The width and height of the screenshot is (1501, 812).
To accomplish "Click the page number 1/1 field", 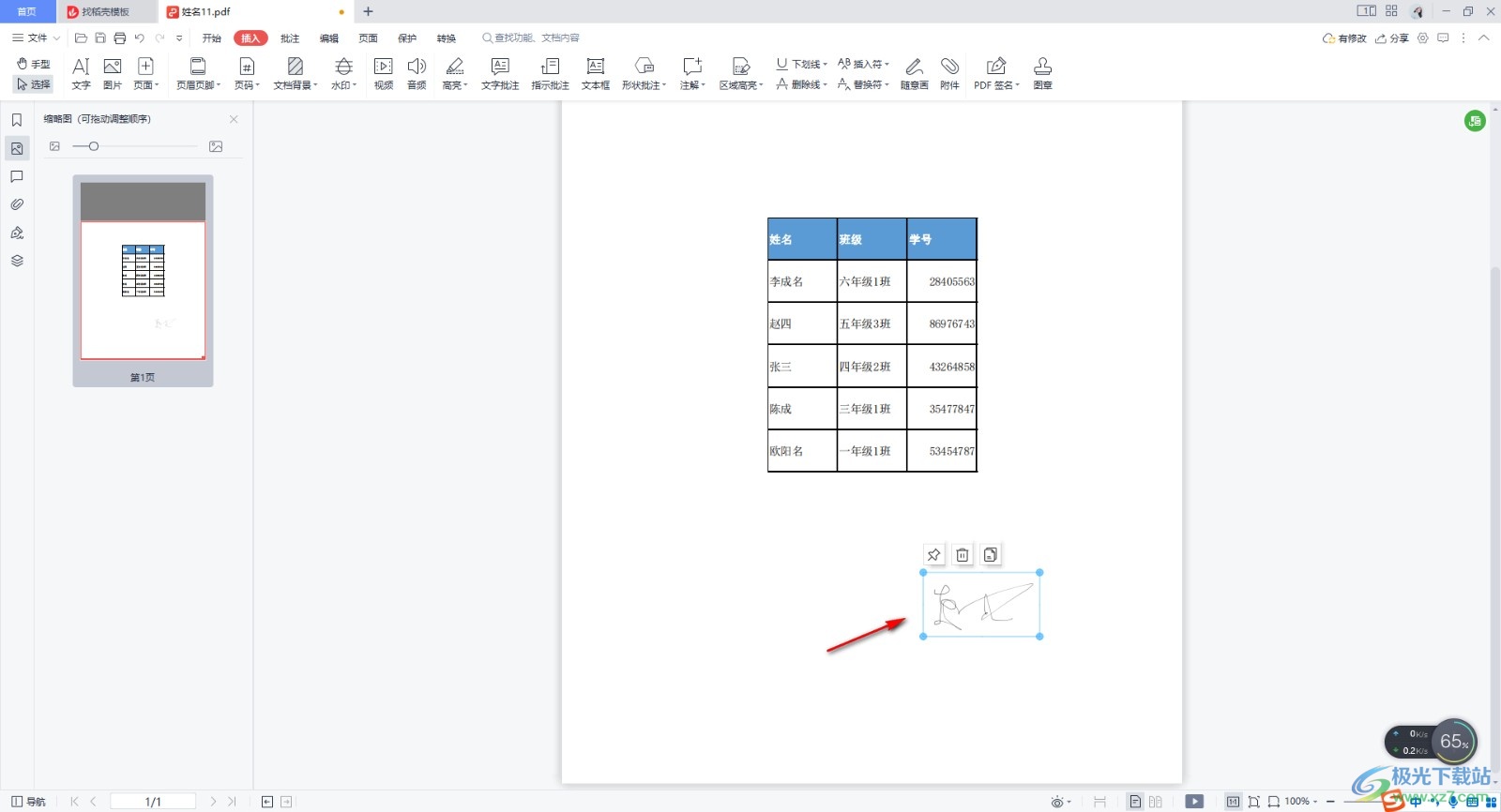I will [153, 802].
